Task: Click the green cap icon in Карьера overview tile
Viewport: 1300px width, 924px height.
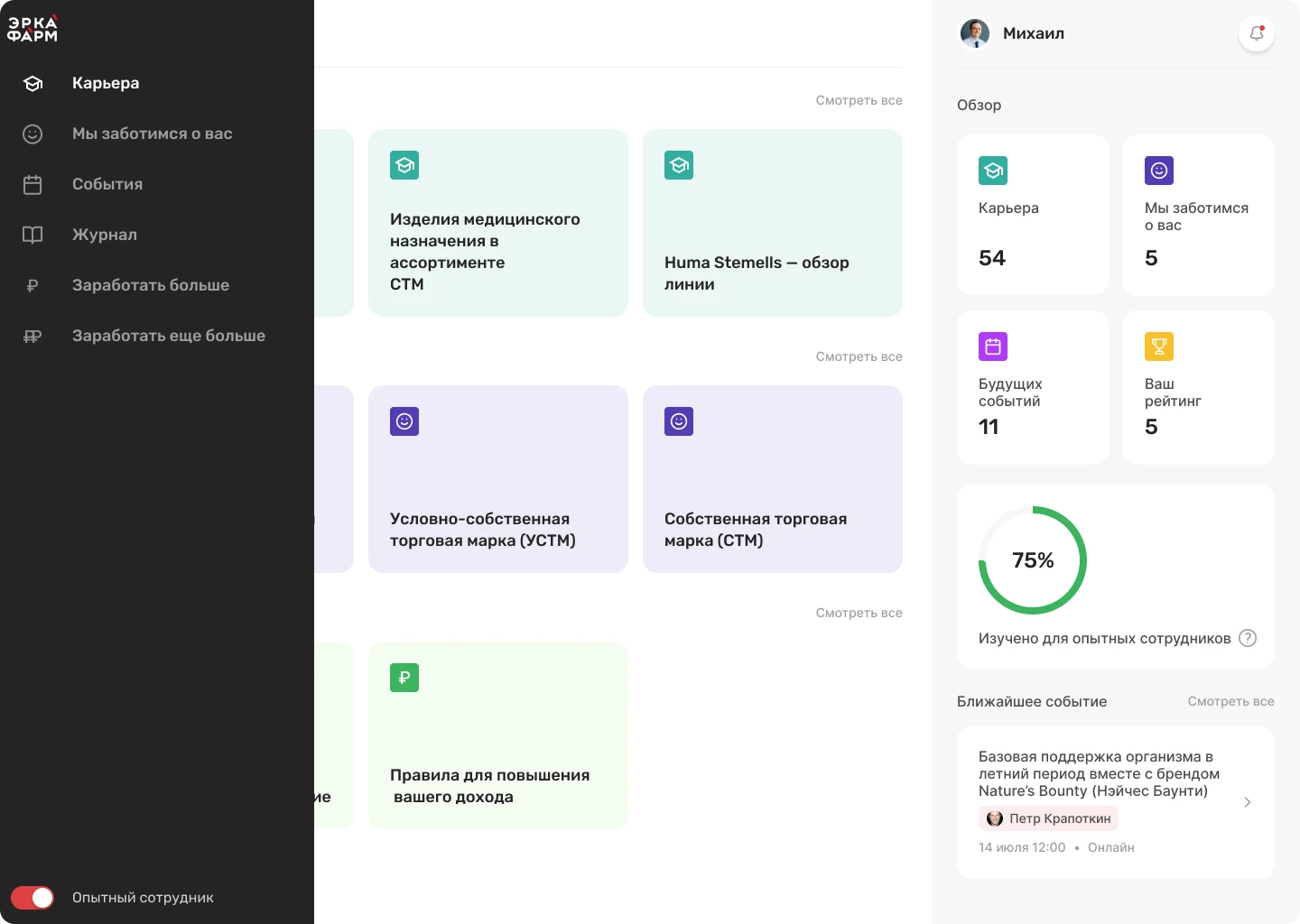Action: point(993,171)
